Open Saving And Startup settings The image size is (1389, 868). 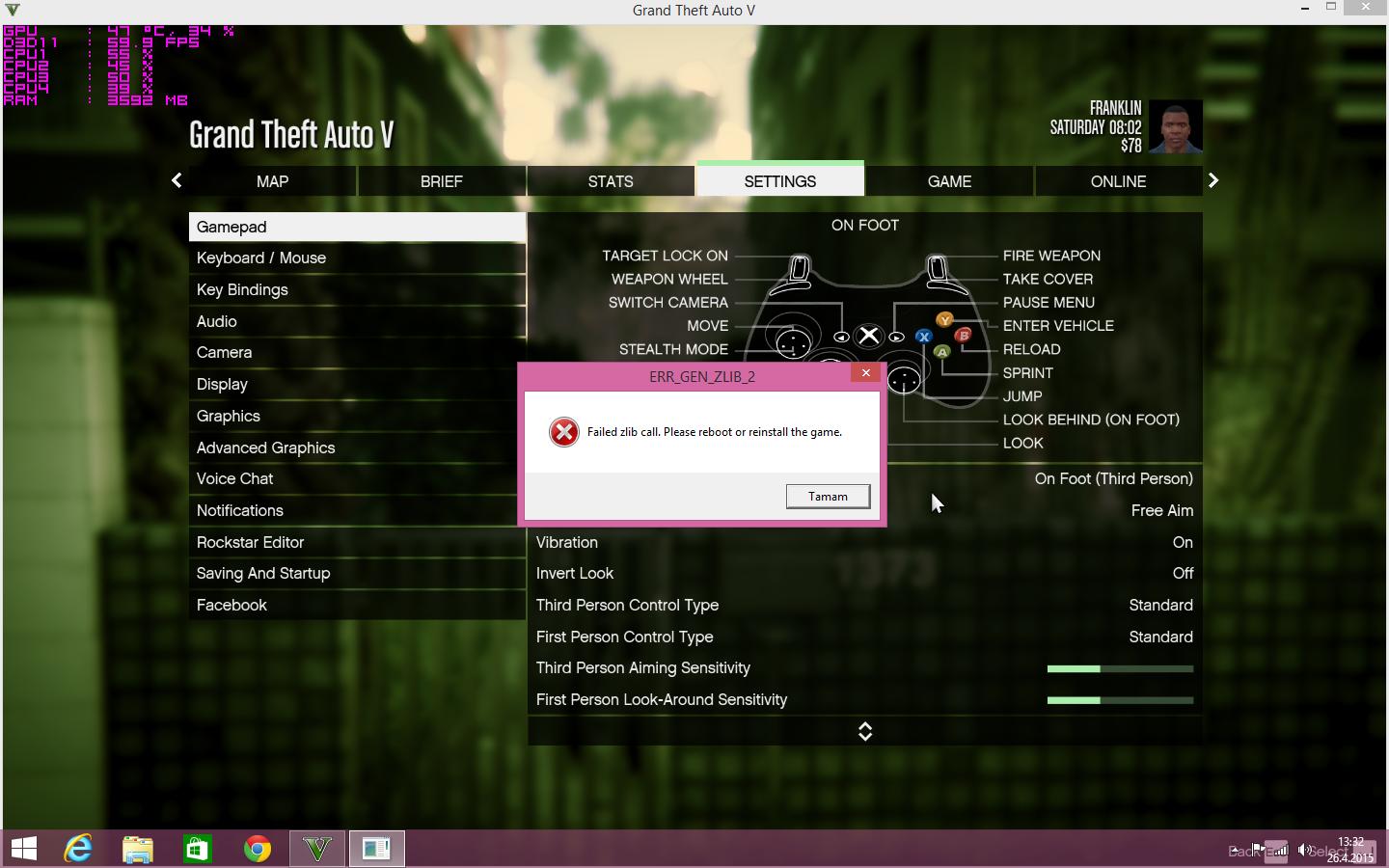pos(357,573)
